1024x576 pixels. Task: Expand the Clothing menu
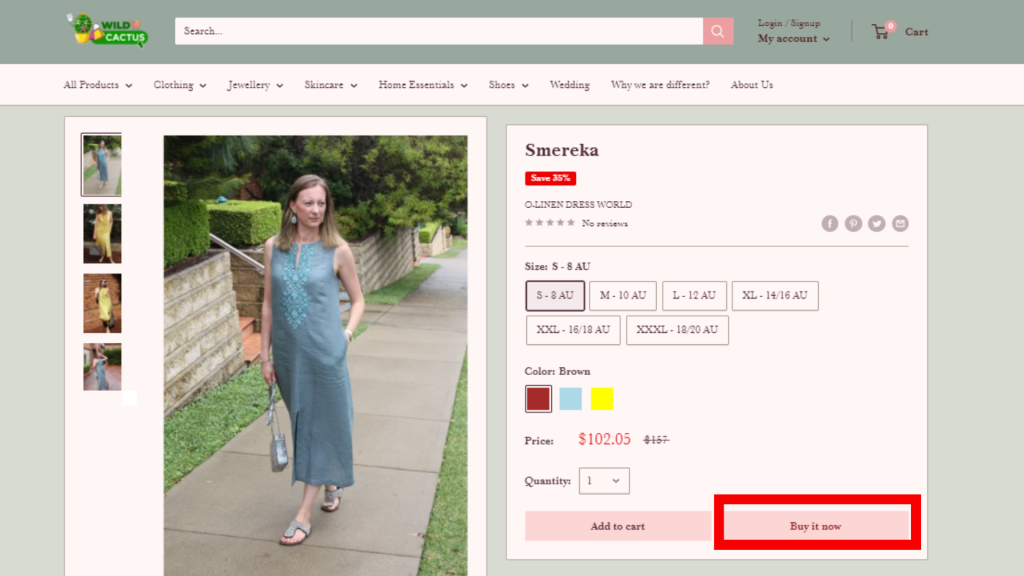click(x=180, y=85)
